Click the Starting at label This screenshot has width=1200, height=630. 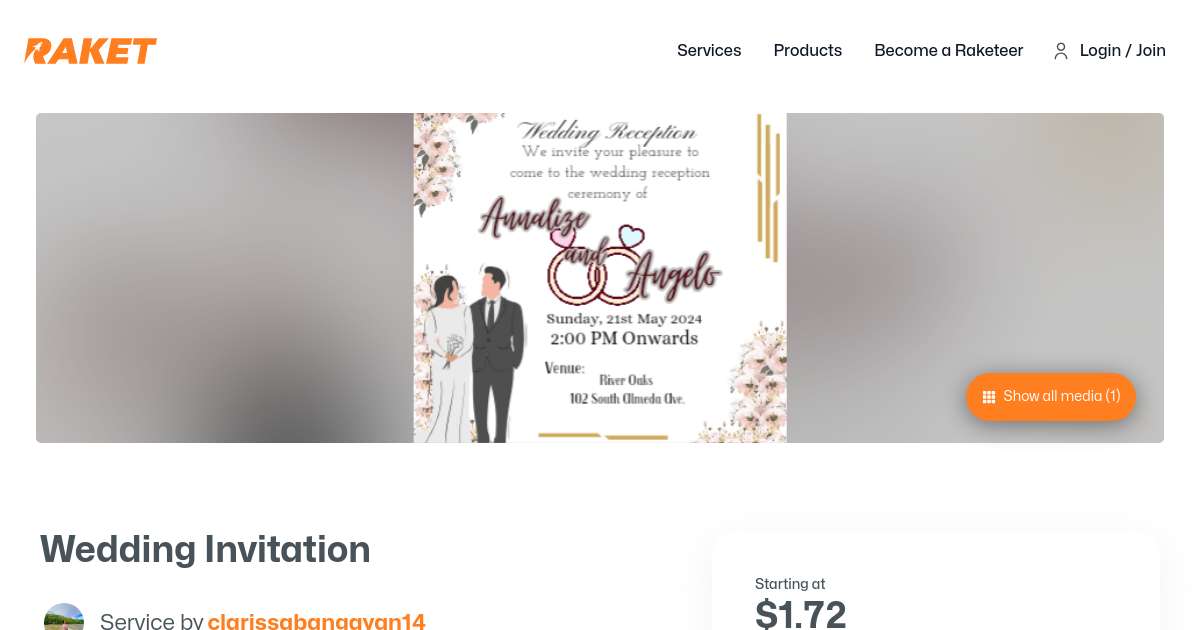790,584
